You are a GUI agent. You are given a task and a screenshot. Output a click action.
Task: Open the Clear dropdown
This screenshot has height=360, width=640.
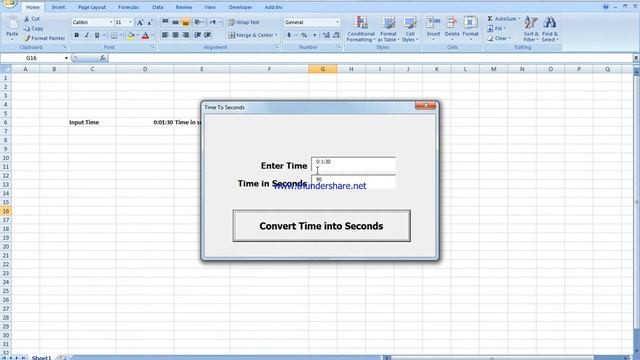pos(499,38)
